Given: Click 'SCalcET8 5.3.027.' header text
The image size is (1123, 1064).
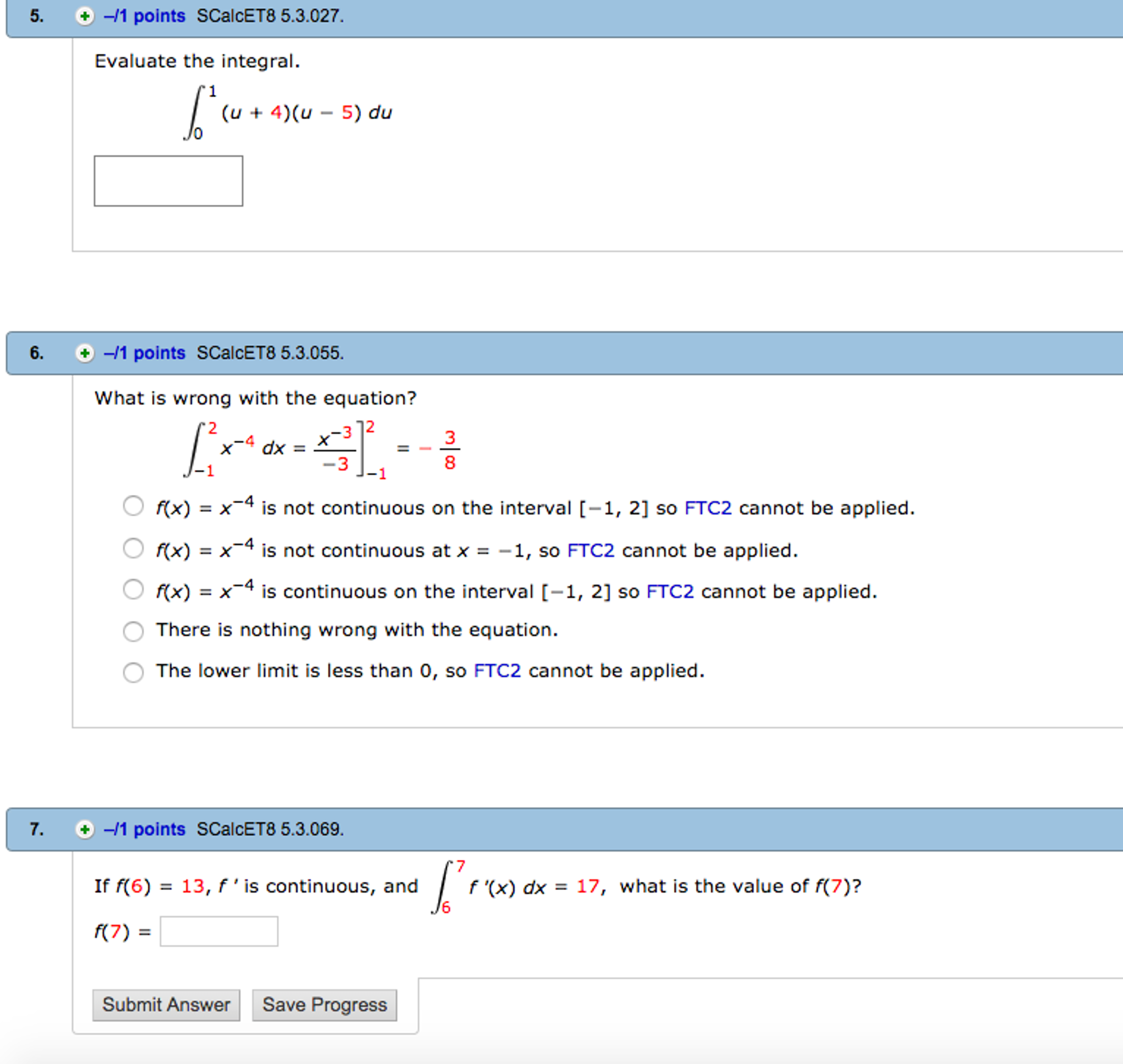Looking at the screenshot, I should pyautogui.click(x=270, y=16).
